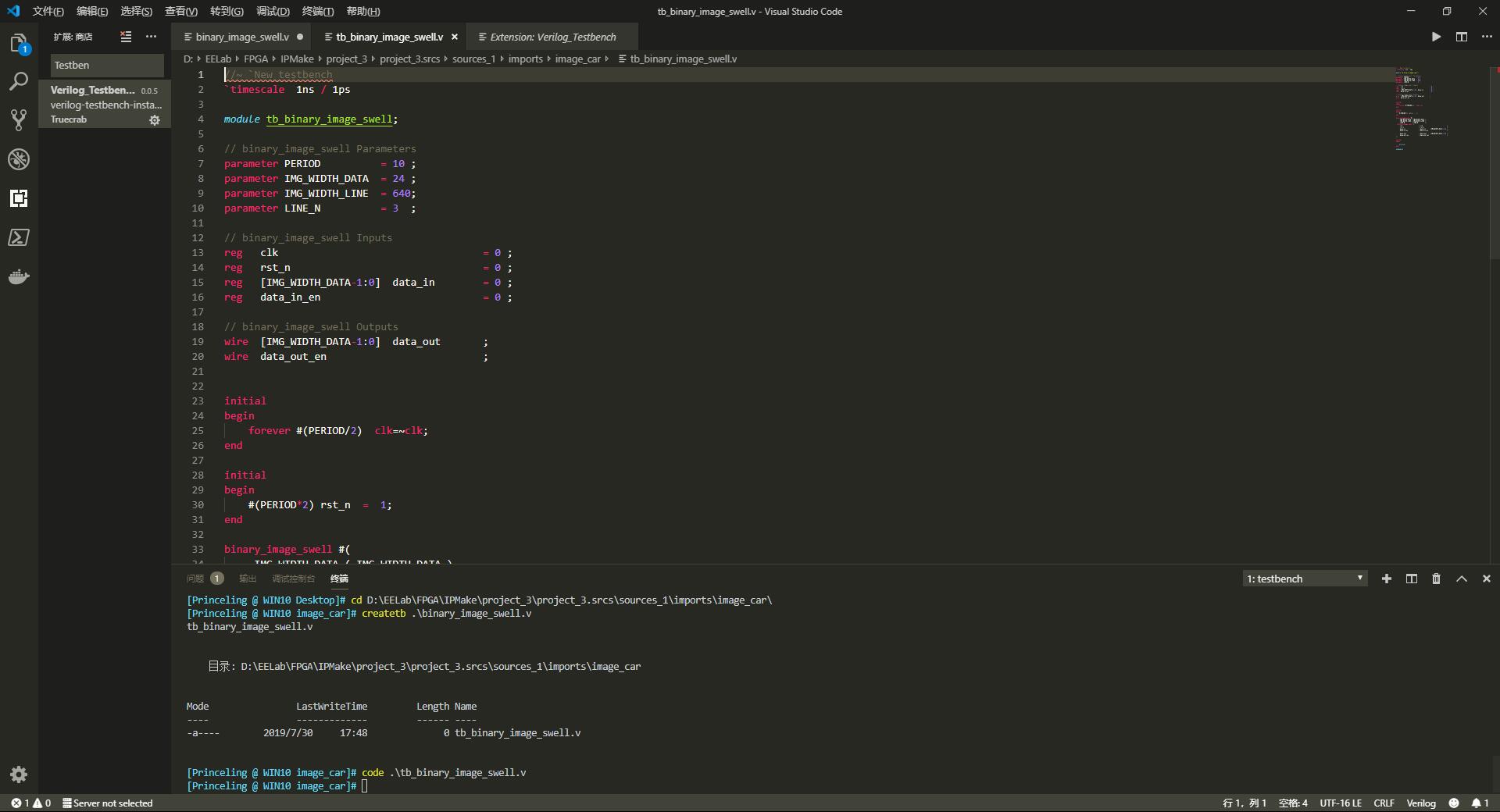Open the Explorer view in activity bar
The width and height of the screenshot is (1500, 812).
click(x=19, y=44)
